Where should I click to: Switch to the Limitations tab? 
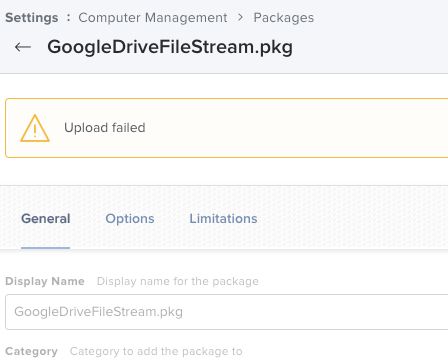tap(223, 219)
